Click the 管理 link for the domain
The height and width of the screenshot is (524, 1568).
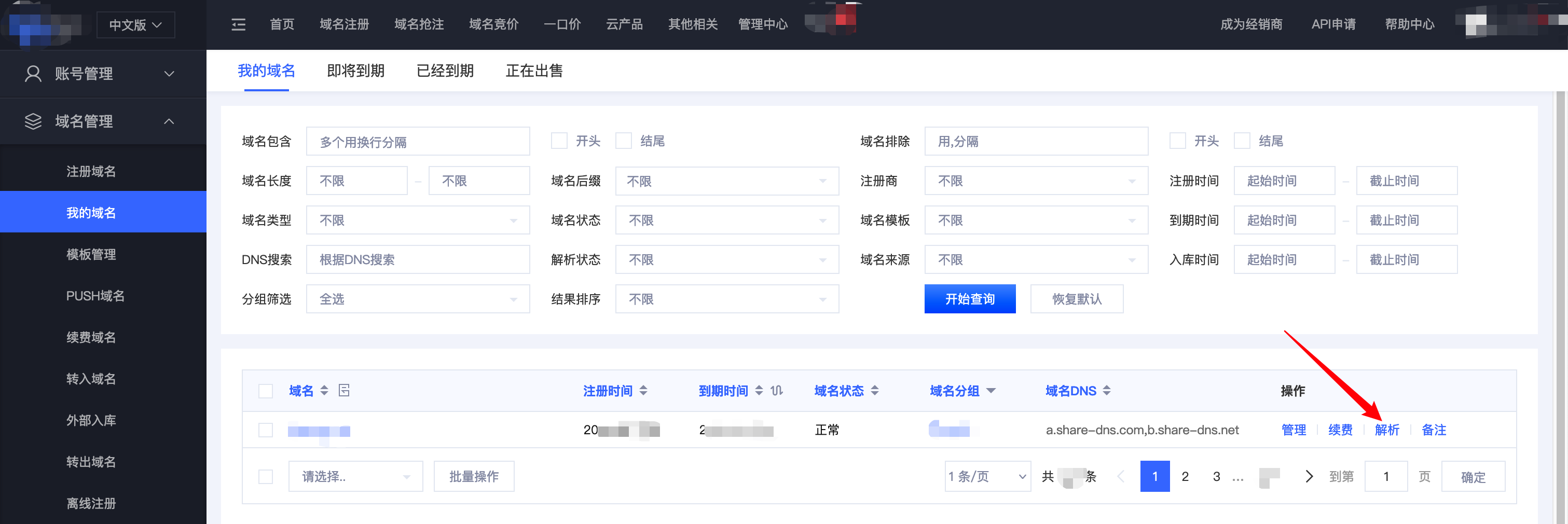click(x=1294, y=430)
